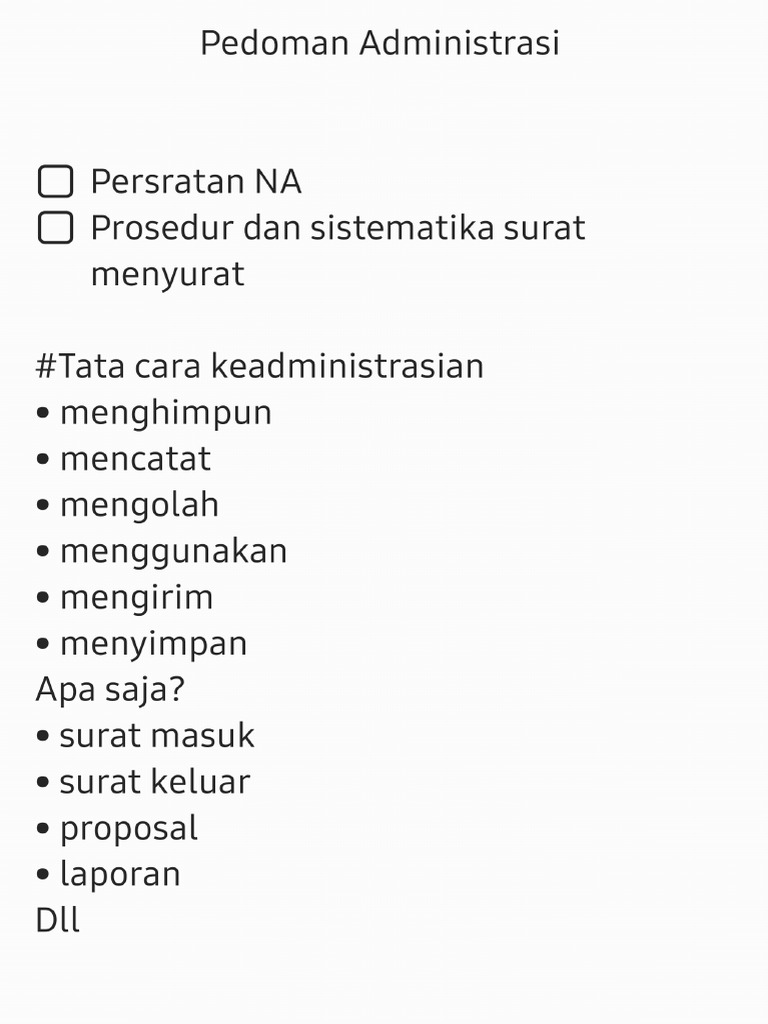Viewport: 768px width, 1024px height.
Task: Select the proposal bullet line
Action: (x=117, y=829)
